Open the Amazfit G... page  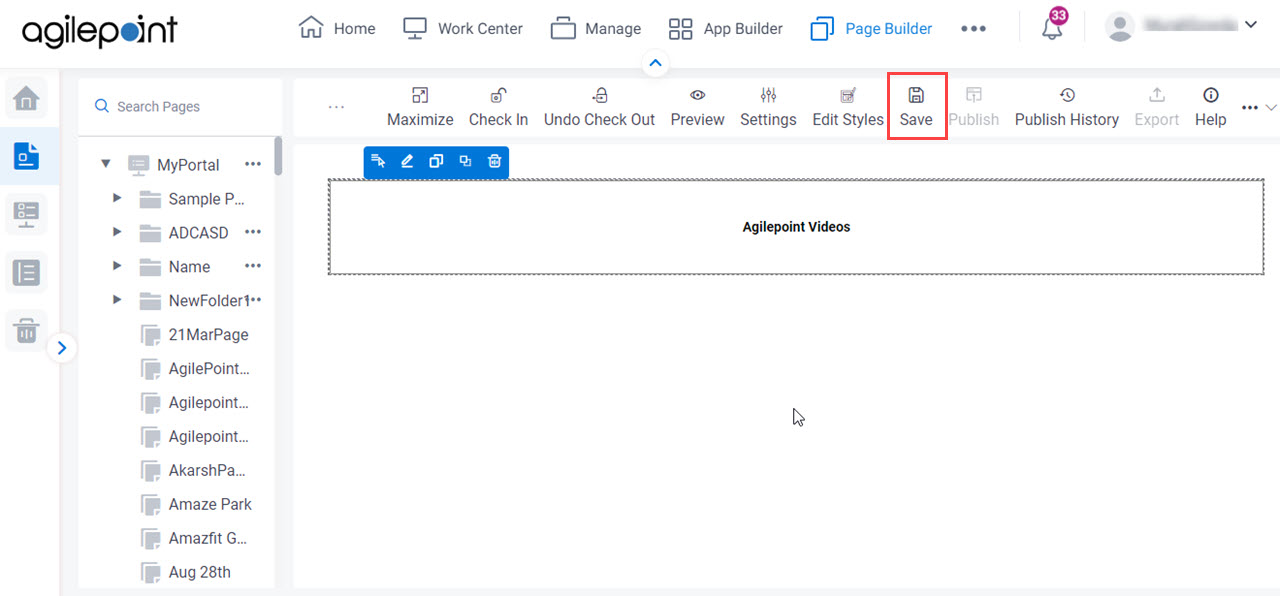pos(208,538)
